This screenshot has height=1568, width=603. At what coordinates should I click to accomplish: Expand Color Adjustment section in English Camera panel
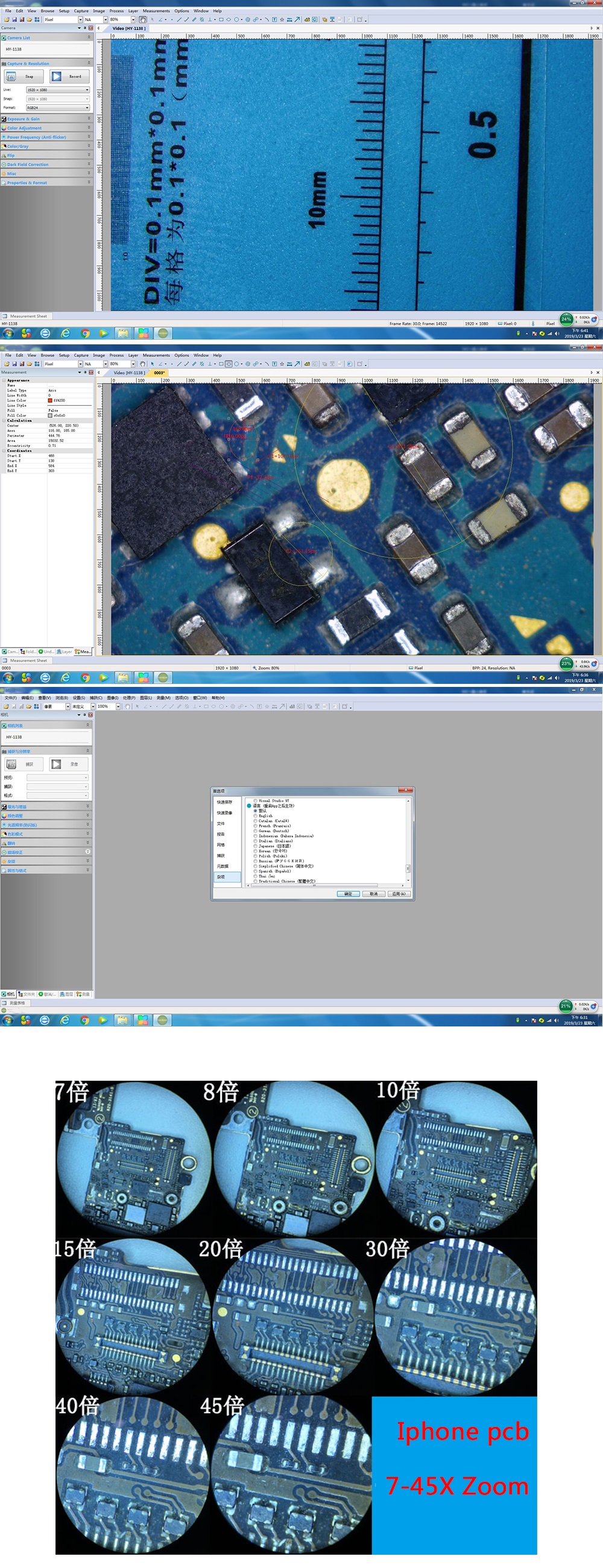(46, 128)
